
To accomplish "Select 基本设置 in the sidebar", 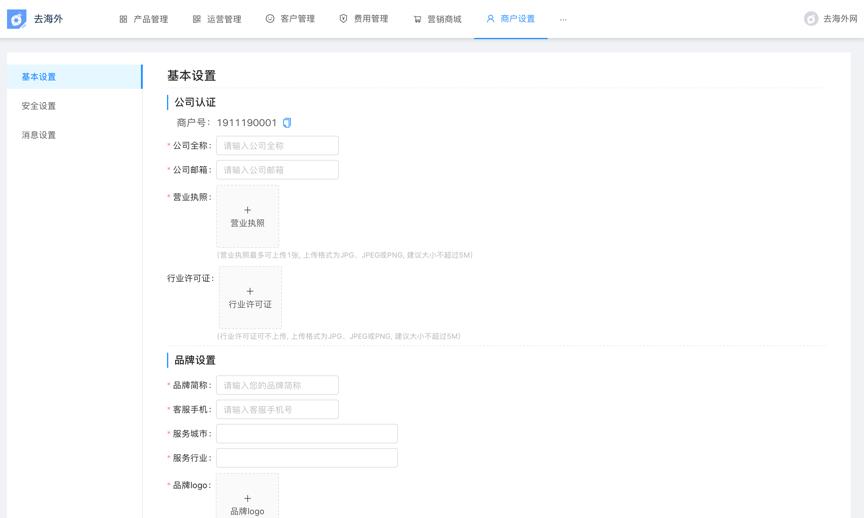I will [74, 77].
